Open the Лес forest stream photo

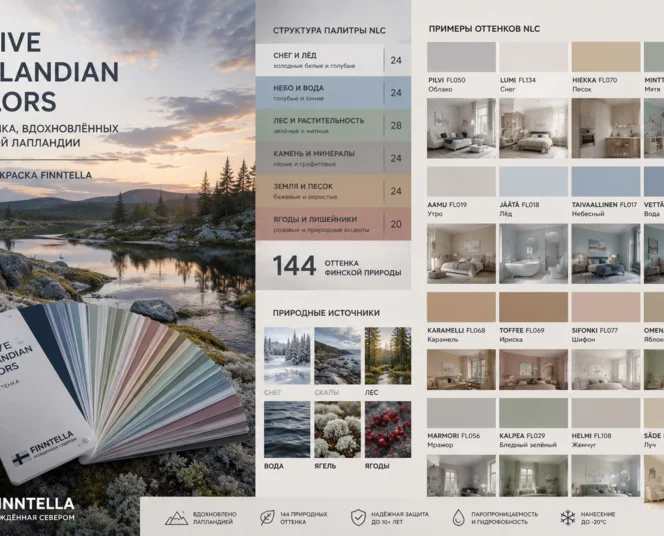tap(388, 356)
